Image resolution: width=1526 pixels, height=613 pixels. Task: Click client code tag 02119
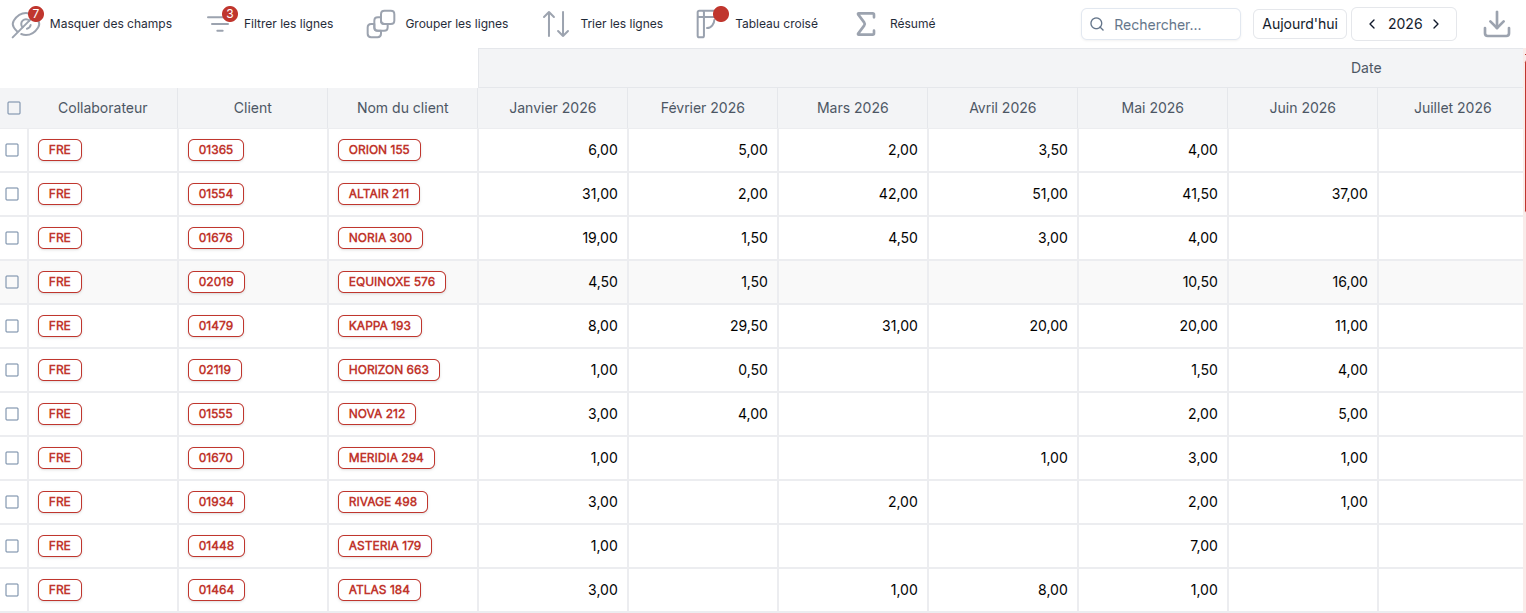[x=215, y=370]
